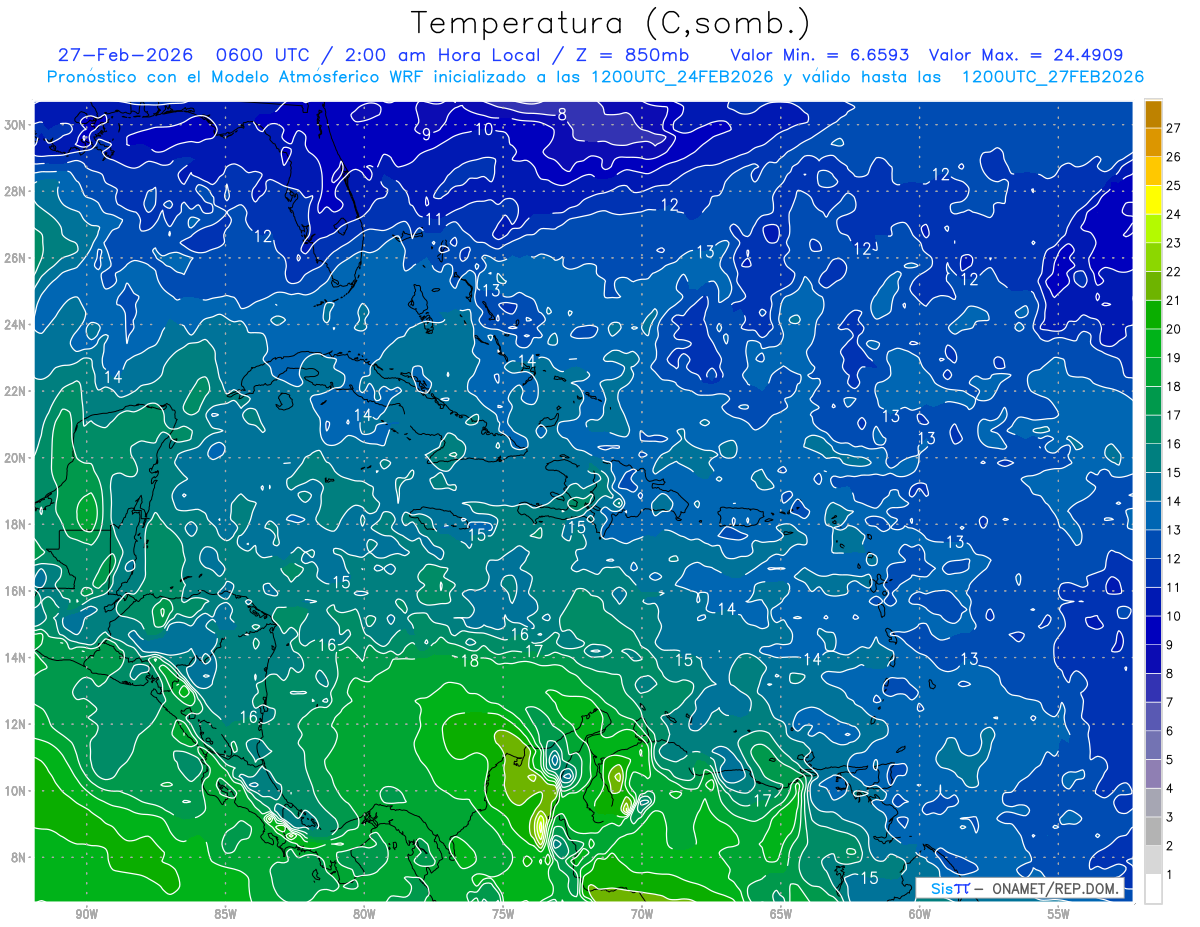Click the "75W" longitude axis label

[x=503, y=914]
